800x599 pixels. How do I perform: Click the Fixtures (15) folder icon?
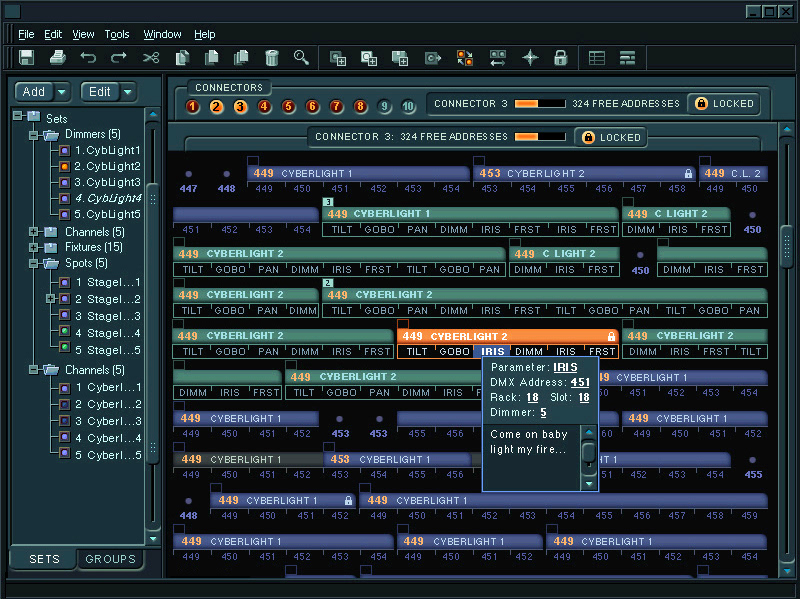coord(51,247)
